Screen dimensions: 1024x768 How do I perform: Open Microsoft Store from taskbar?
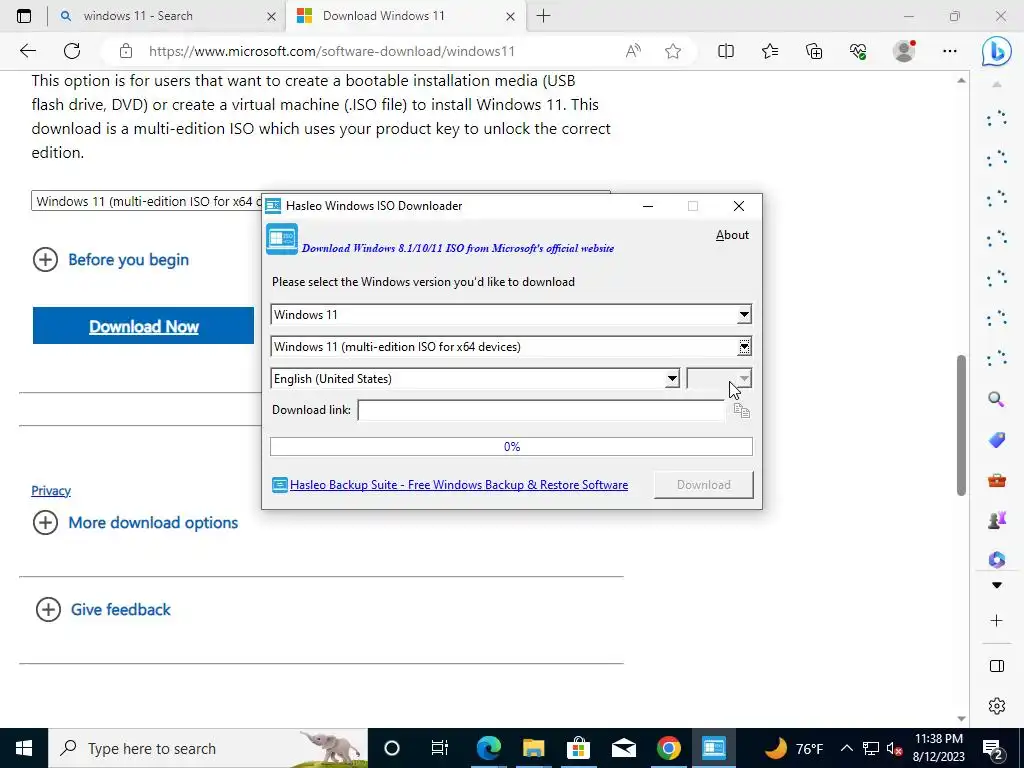(x=578, y=748)
